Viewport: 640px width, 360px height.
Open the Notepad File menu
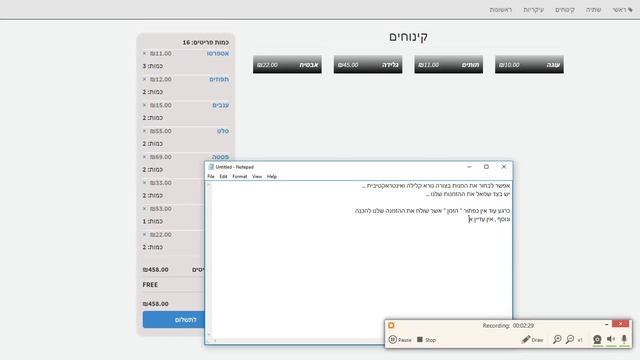(211, 176)
